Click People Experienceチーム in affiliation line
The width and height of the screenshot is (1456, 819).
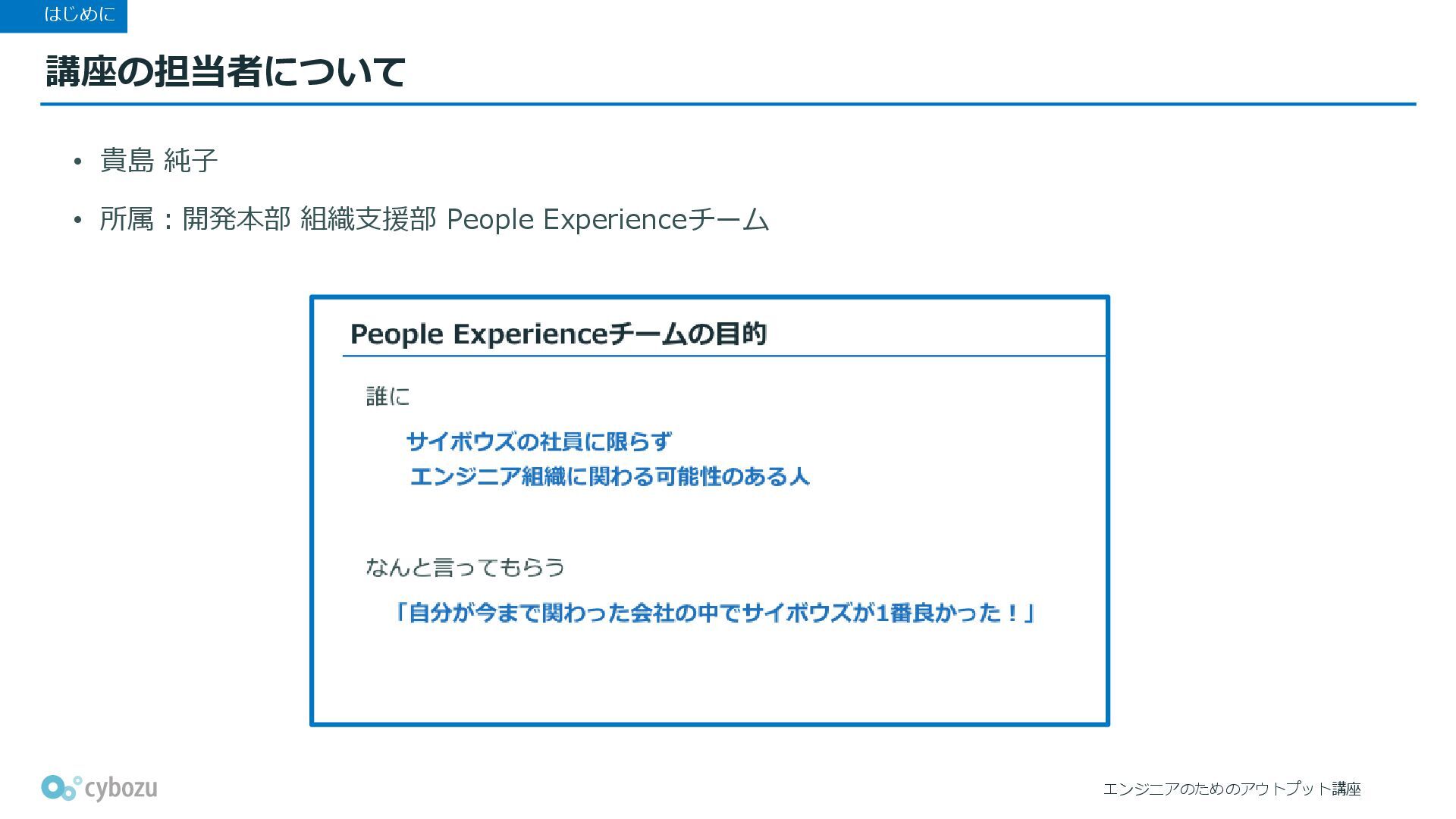pos(608,219)
